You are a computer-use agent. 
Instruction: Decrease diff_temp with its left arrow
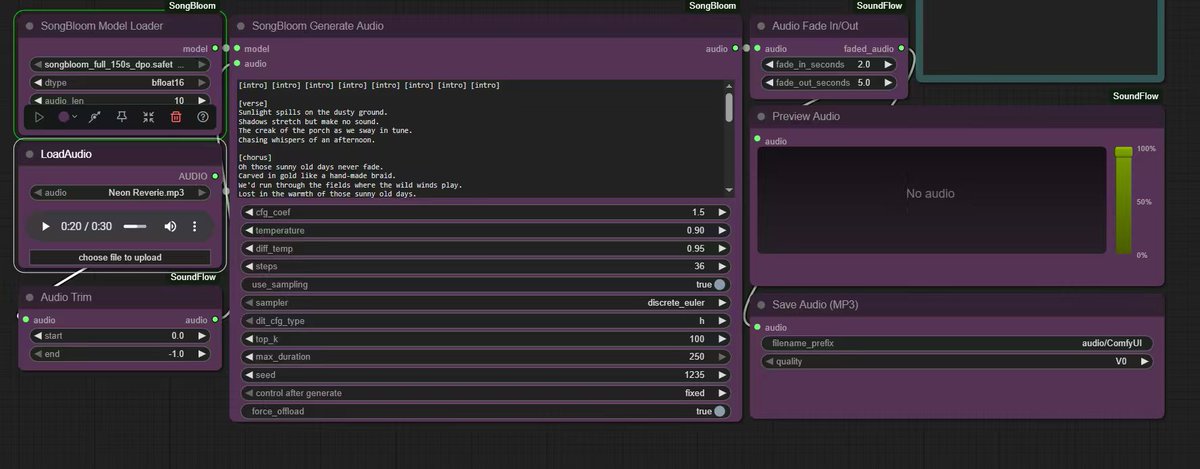tap(249, 249)
